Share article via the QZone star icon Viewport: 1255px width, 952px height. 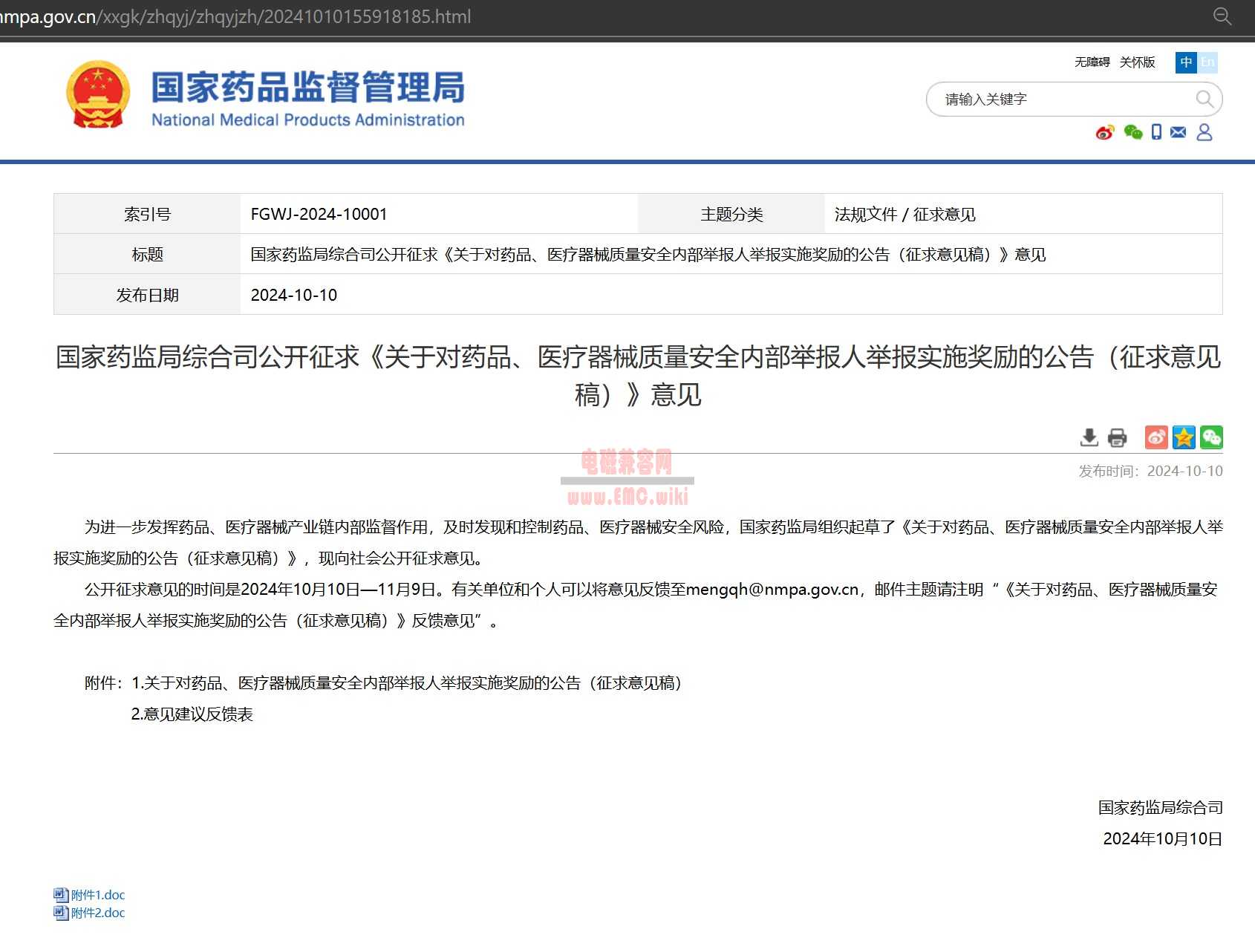tap(1184, 437)
